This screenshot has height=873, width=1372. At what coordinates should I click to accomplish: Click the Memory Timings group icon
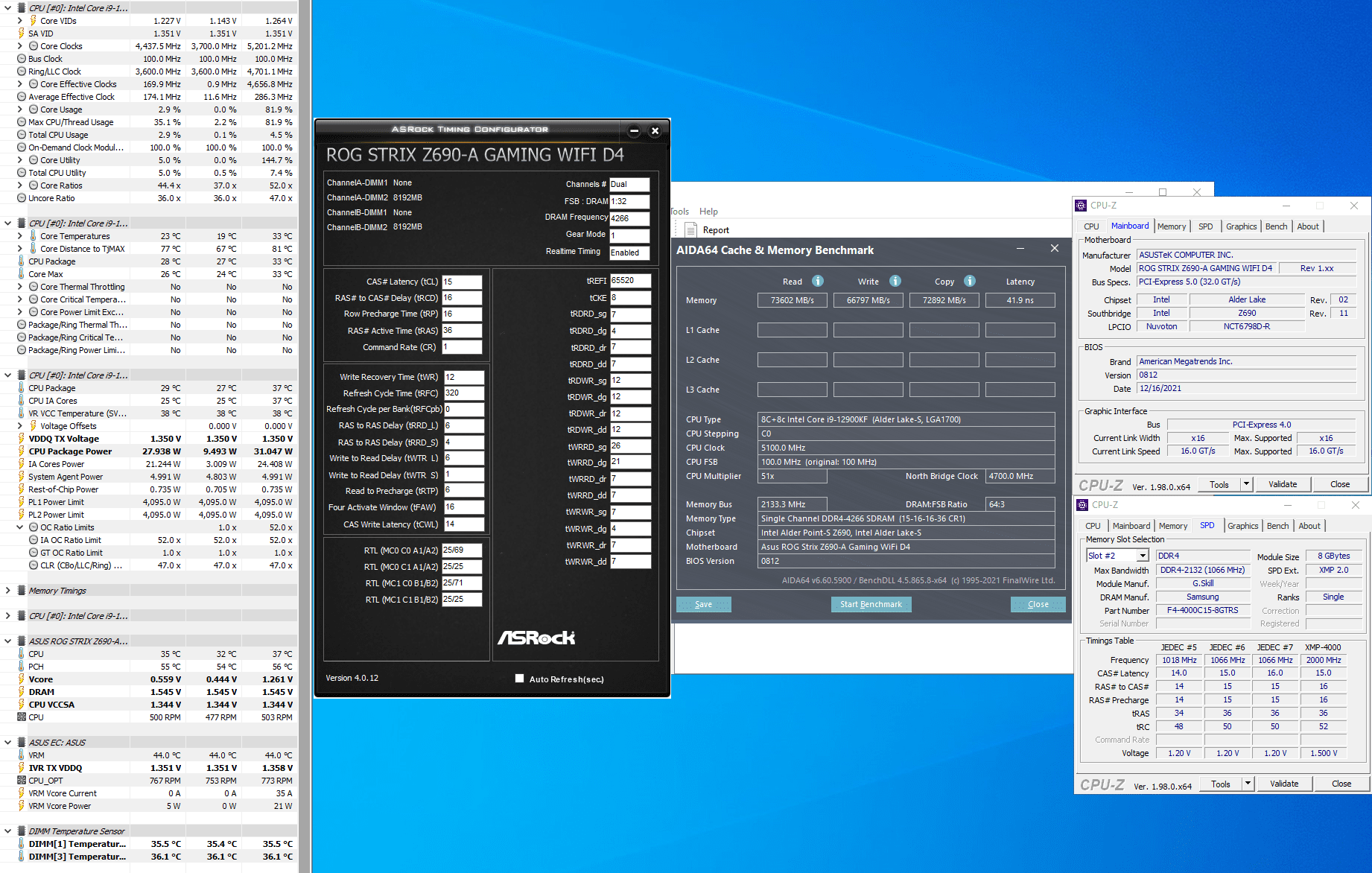point(21,591)
